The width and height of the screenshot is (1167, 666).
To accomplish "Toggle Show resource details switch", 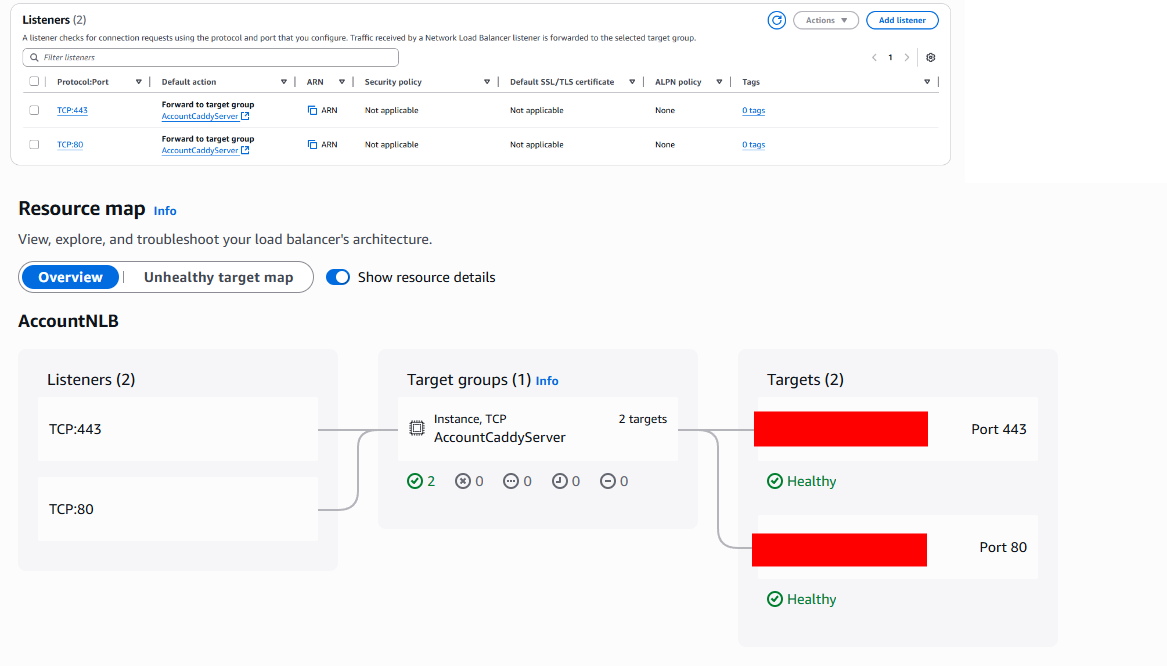I will click(x=339, y=277).
